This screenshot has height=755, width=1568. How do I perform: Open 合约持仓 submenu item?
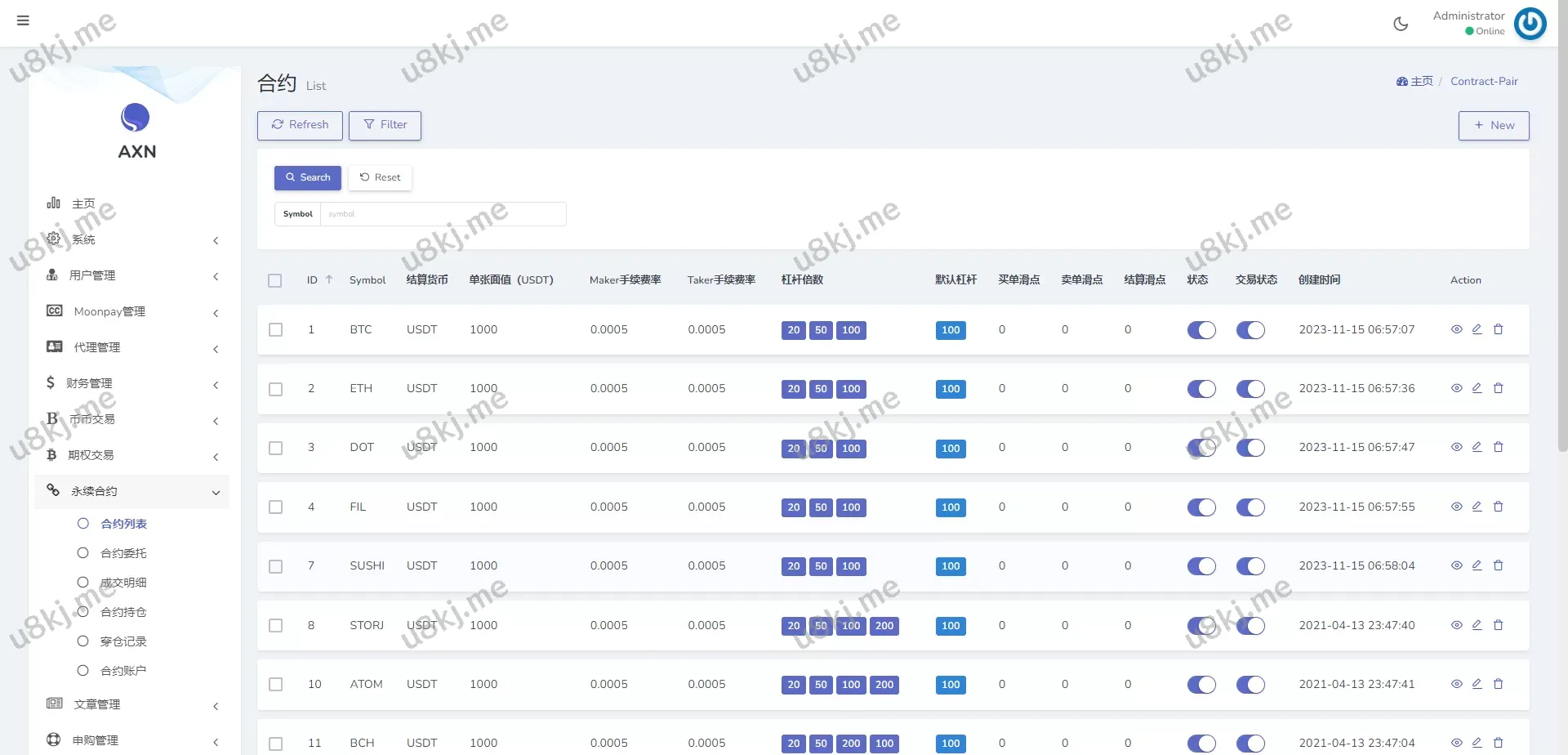(123, 612)
